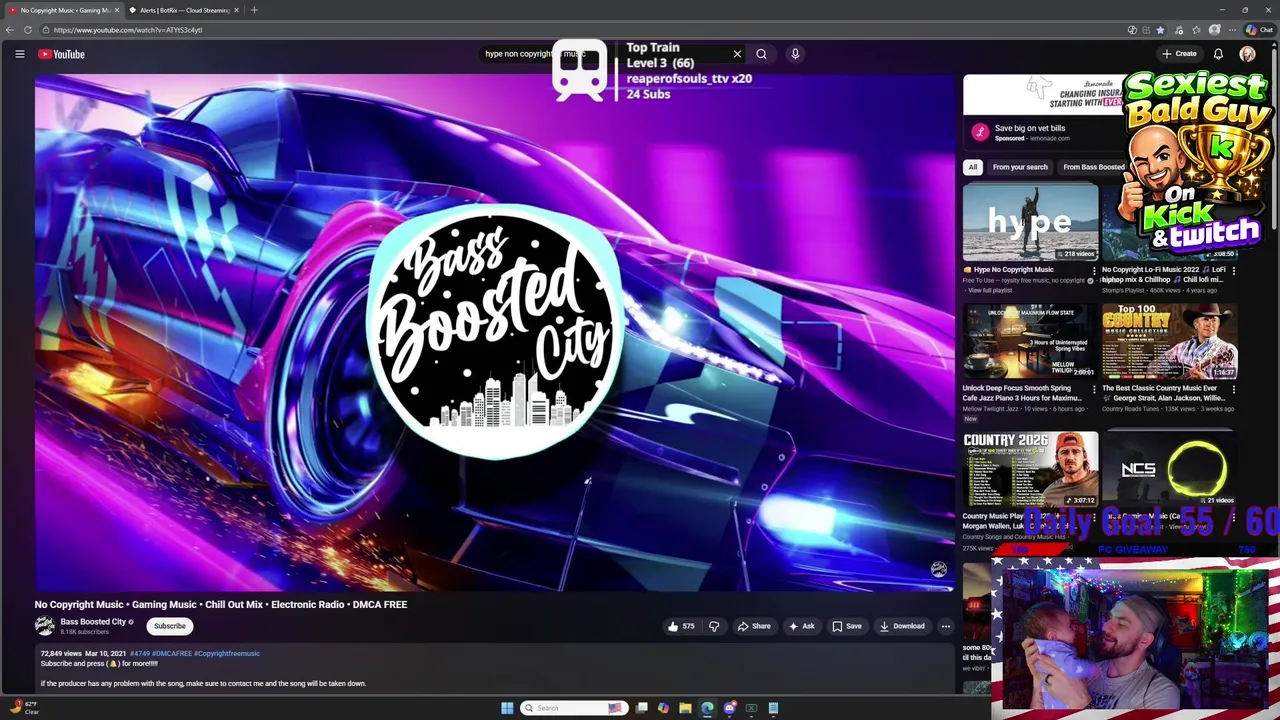The width and height of the screenshot is (1280, 720).
Task: Open the browser settings three-dot menu
Action: [1232, 30]
